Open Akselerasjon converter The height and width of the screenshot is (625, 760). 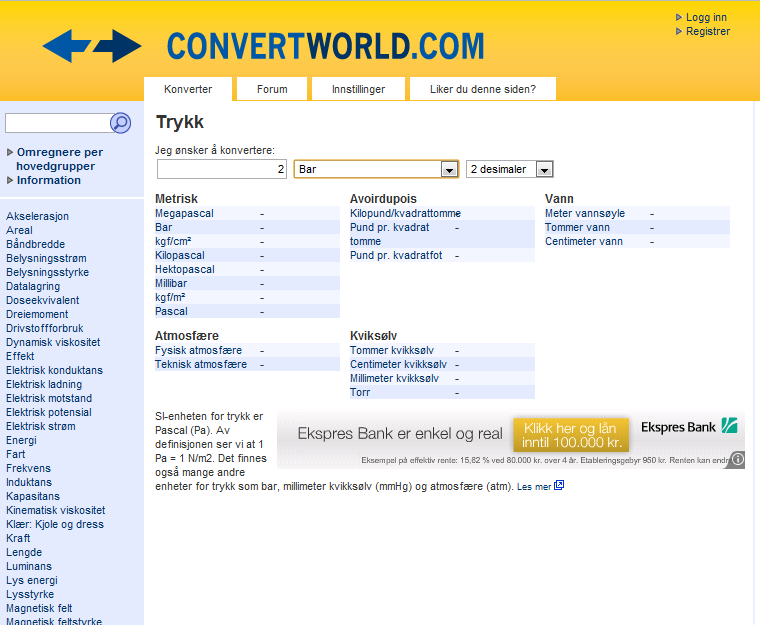click(37, 216)
